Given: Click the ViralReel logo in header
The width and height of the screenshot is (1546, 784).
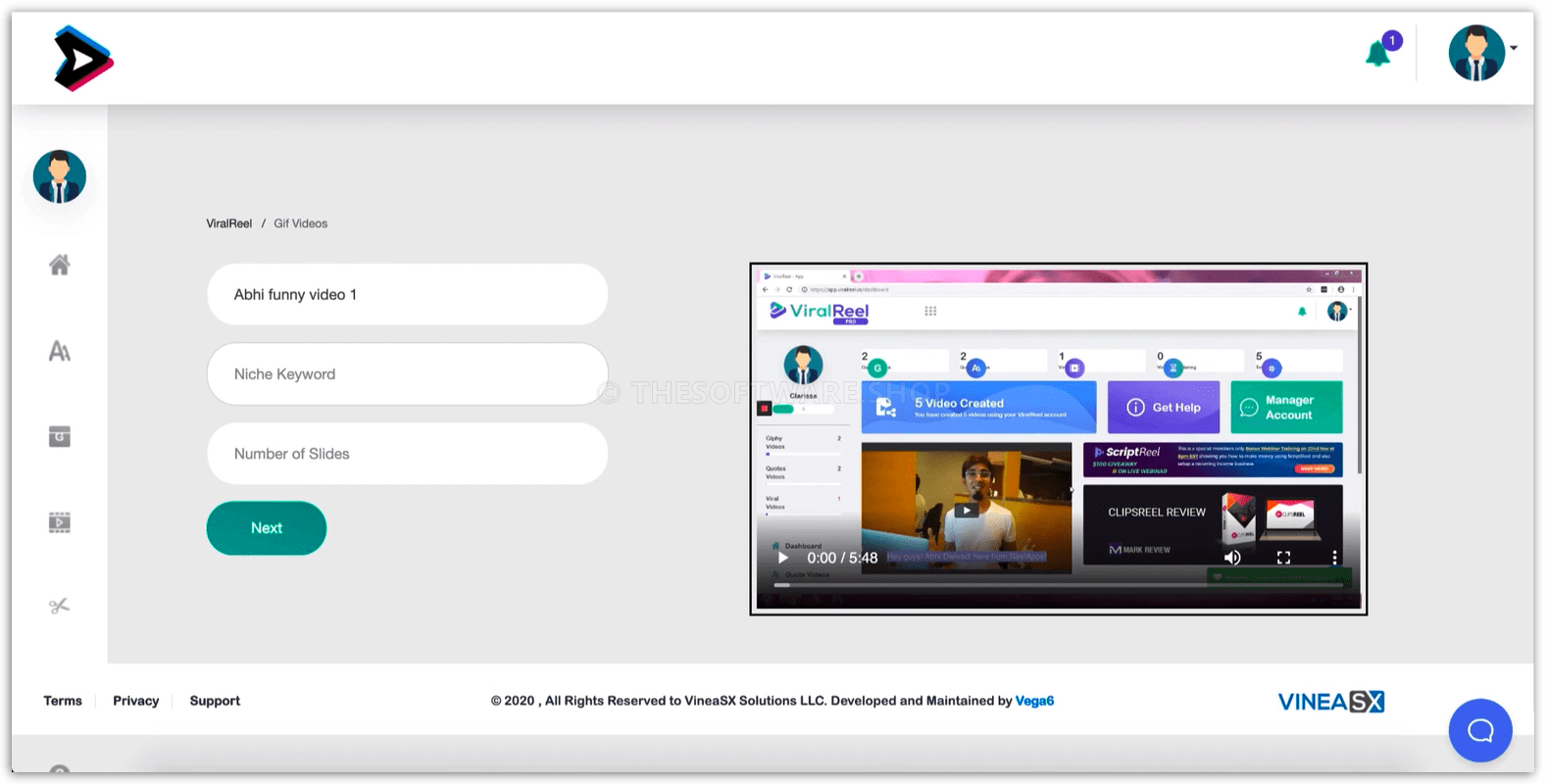Looking at the screenshot, I should click(x=83, y=58).
